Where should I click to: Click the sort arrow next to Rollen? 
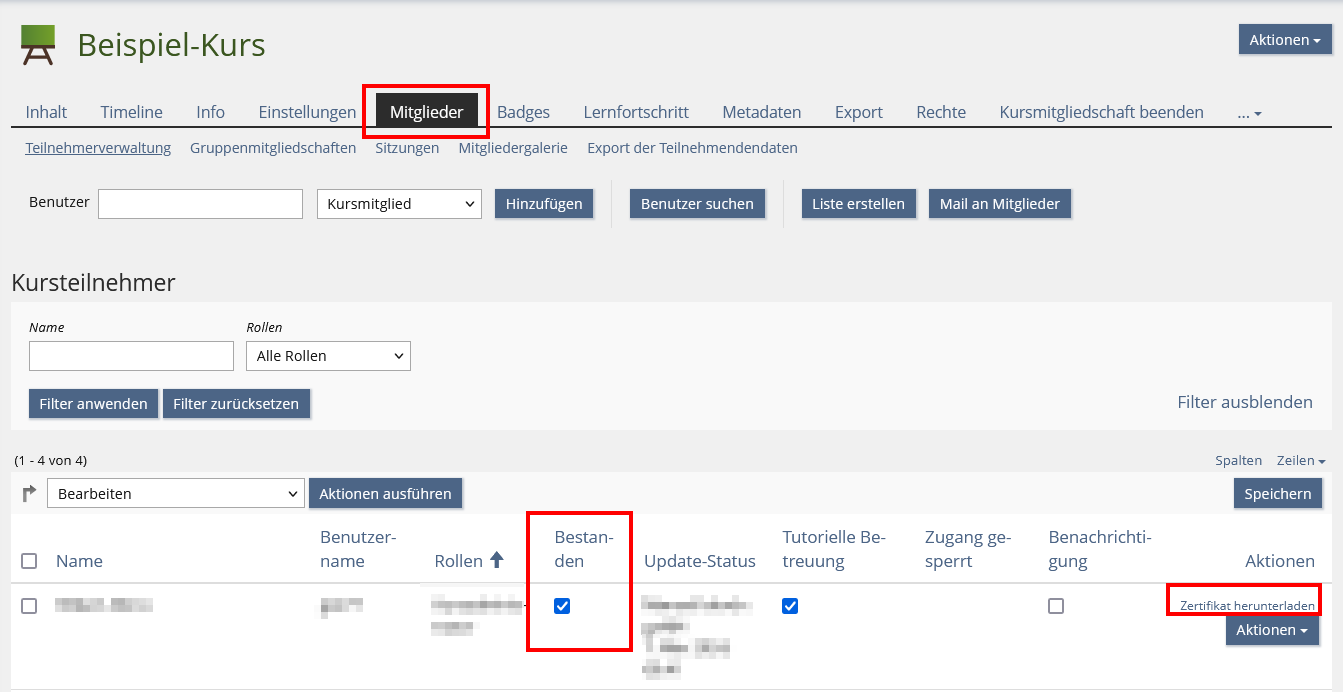tap(497, 561)
